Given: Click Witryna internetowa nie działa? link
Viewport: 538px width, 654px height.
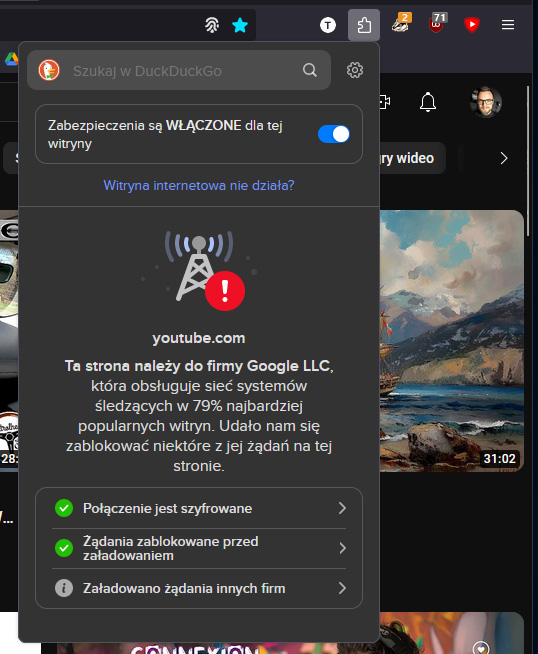Looking at the screenshot, I should 199,185.
